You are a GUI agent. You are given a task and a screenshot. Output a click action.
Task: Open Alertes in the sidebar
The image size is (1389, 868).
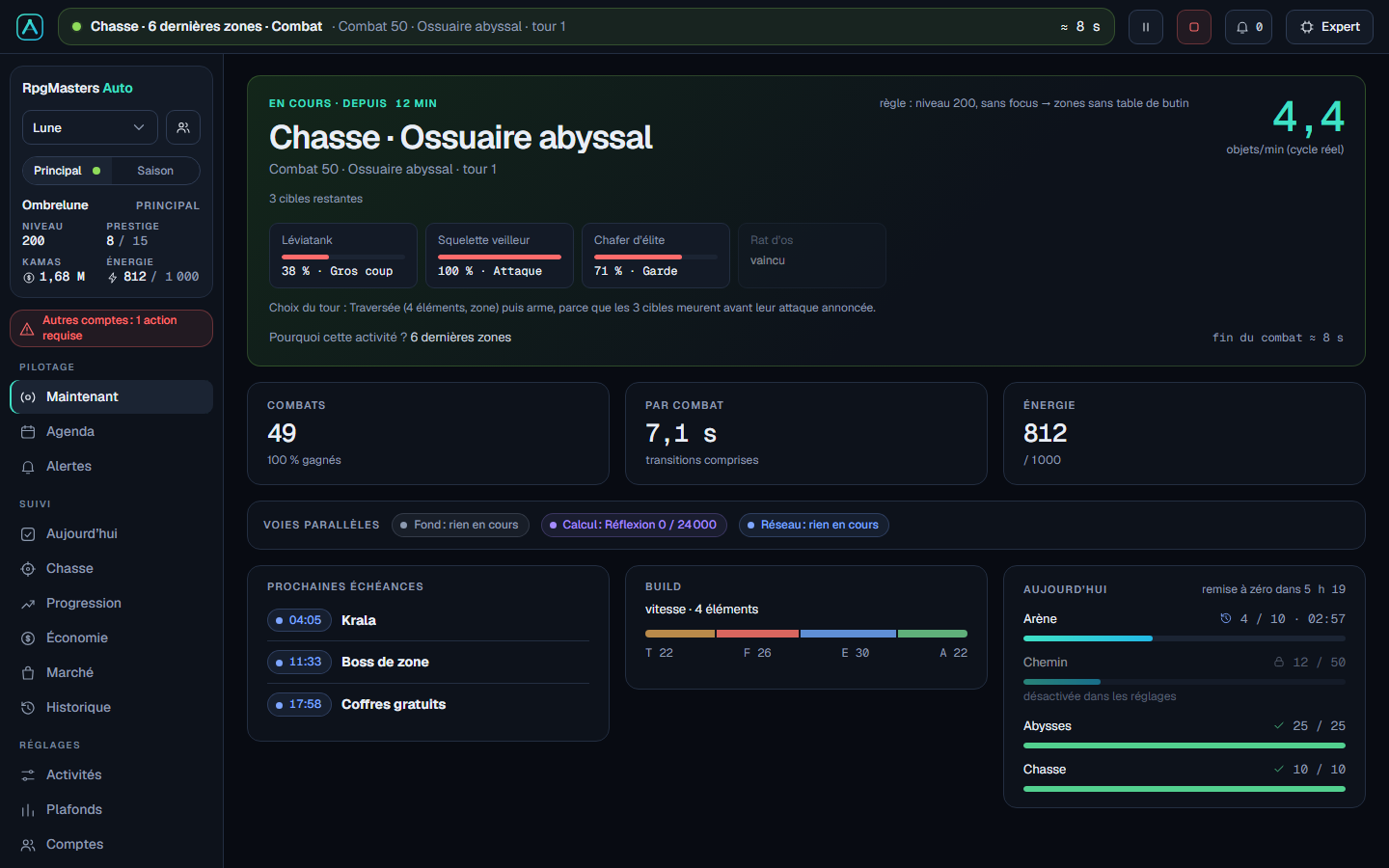111,466
